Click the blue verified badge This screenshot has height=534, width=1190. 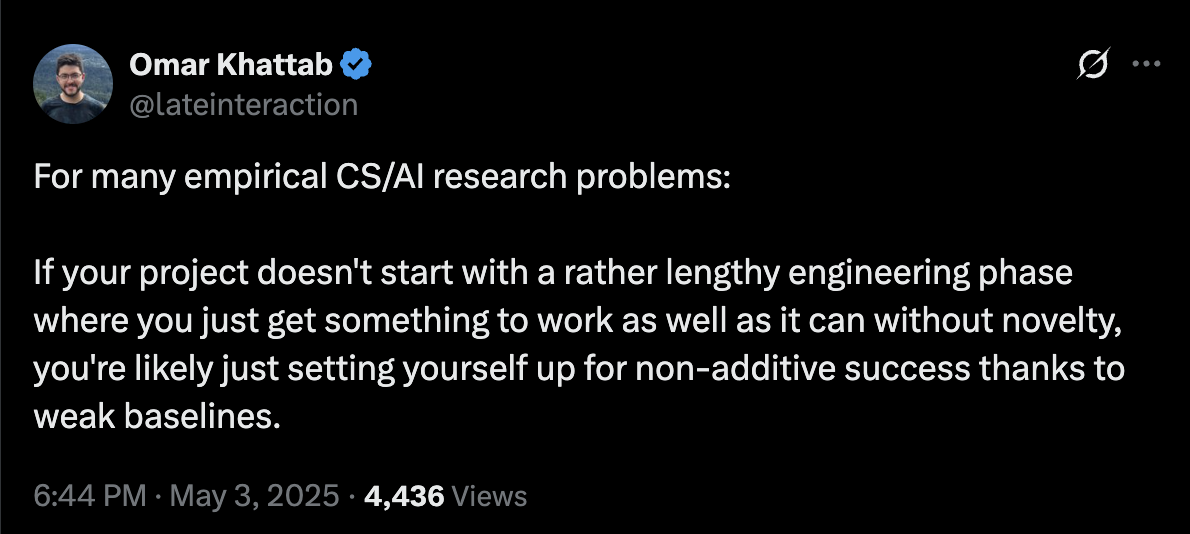tap(356, 66)
